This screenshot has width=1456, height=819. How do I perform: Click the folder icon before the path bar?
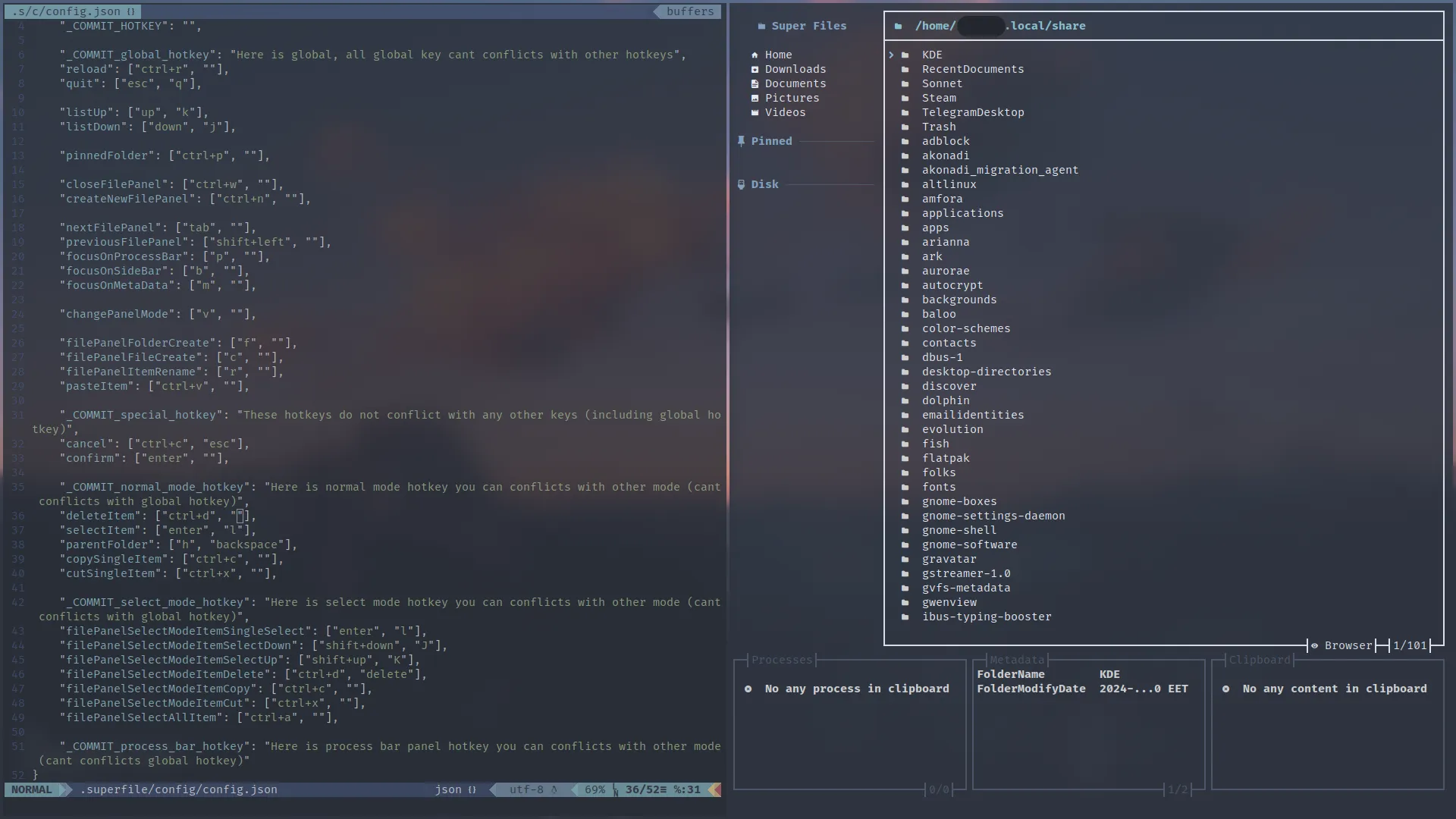click(899, 26)
